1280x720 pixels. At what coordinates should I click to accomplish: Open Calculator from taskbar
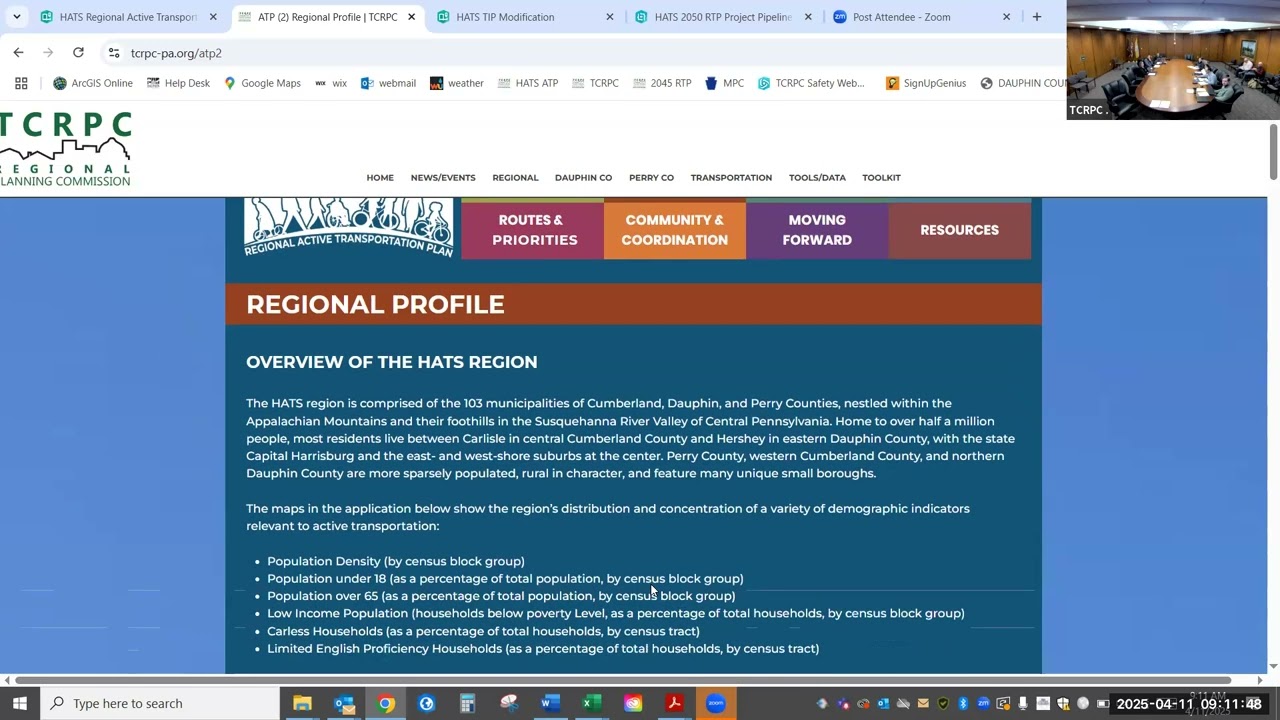pos(467,703)
